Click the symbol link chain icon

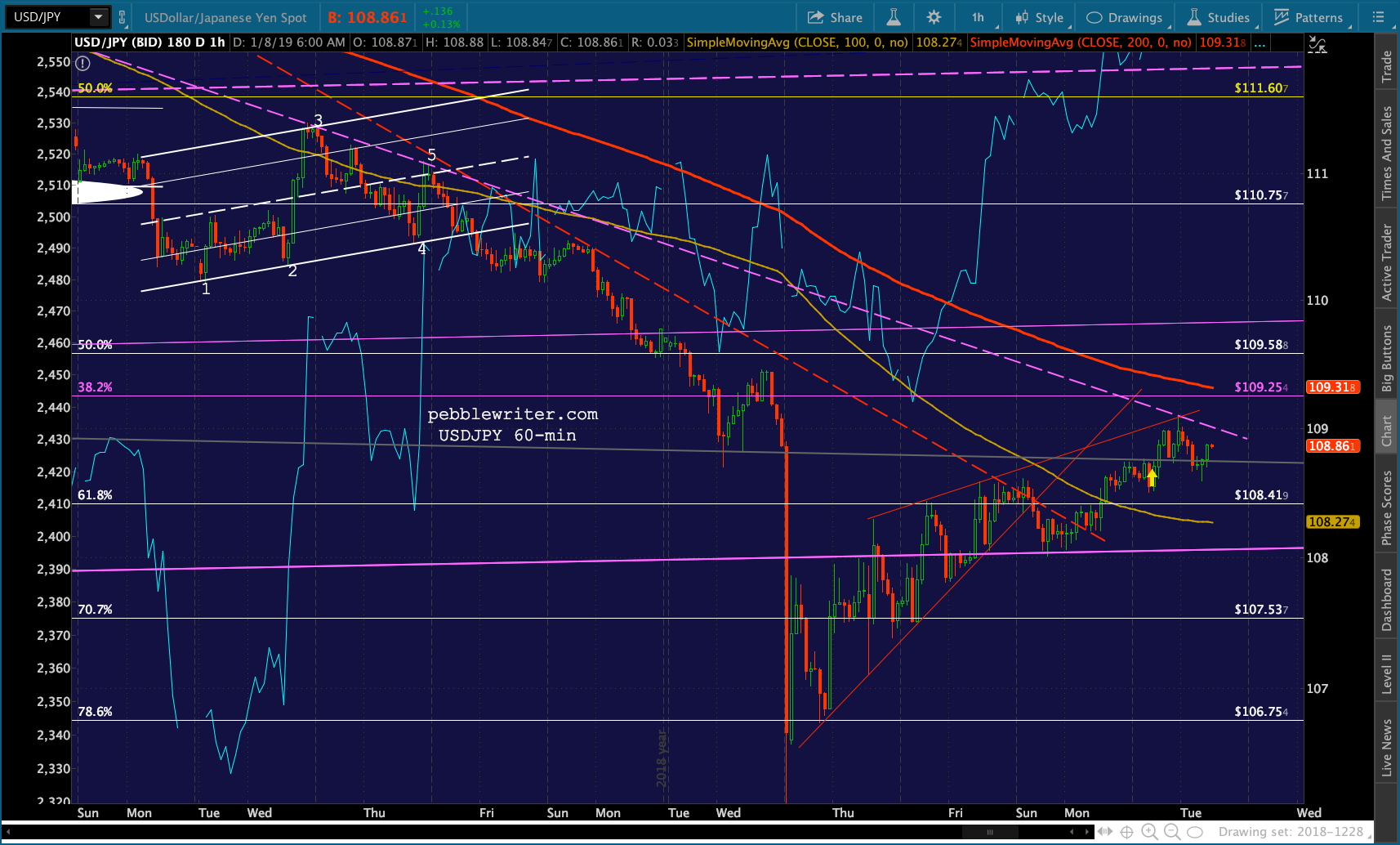coord(122,17)
